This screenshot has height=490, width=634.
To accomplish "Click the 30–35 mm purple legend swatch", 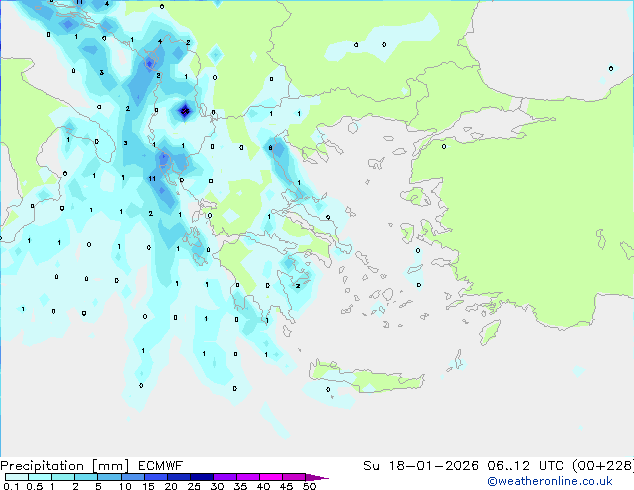I will (x=225, y=477).
